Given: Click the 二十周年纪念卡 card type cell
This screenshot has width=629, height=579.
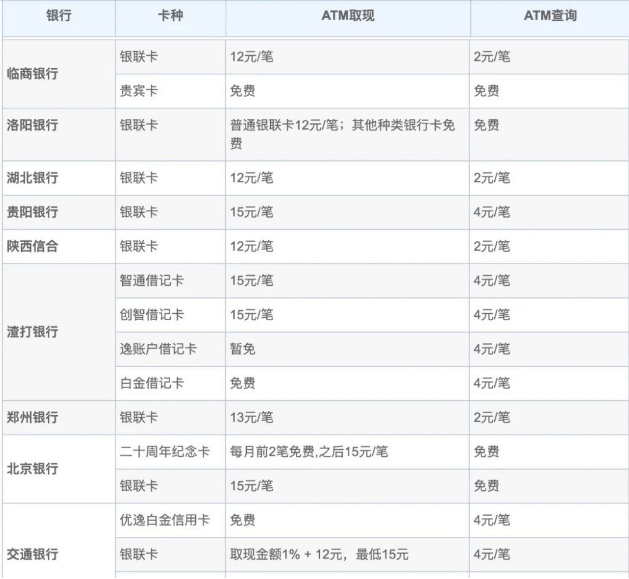Looking at the screenshot, I should click(170, 452).
